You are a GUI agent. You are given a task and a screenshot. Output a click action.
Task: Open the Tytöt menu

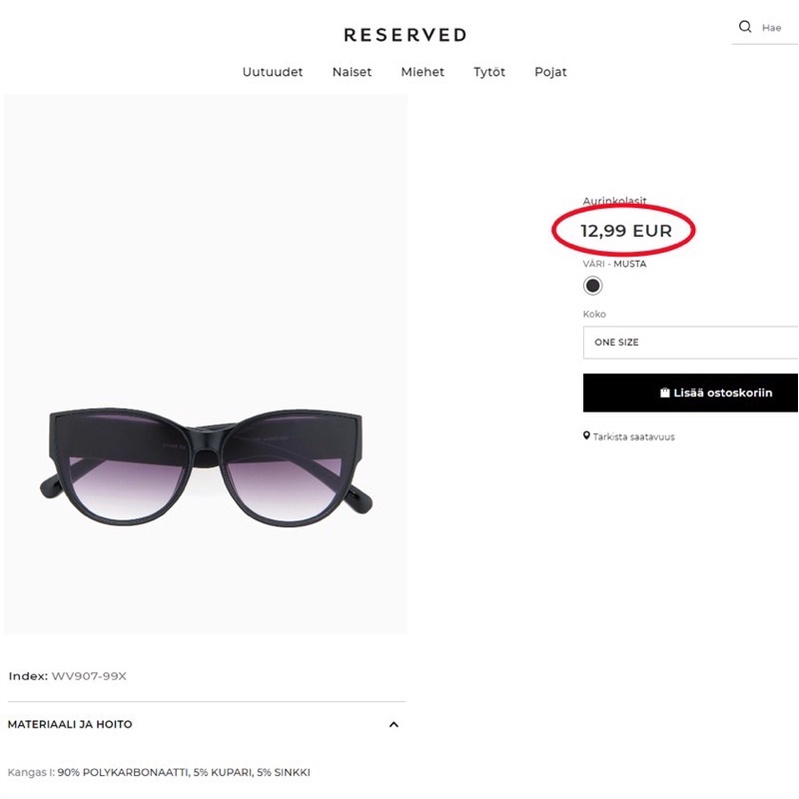coord(489,72)
